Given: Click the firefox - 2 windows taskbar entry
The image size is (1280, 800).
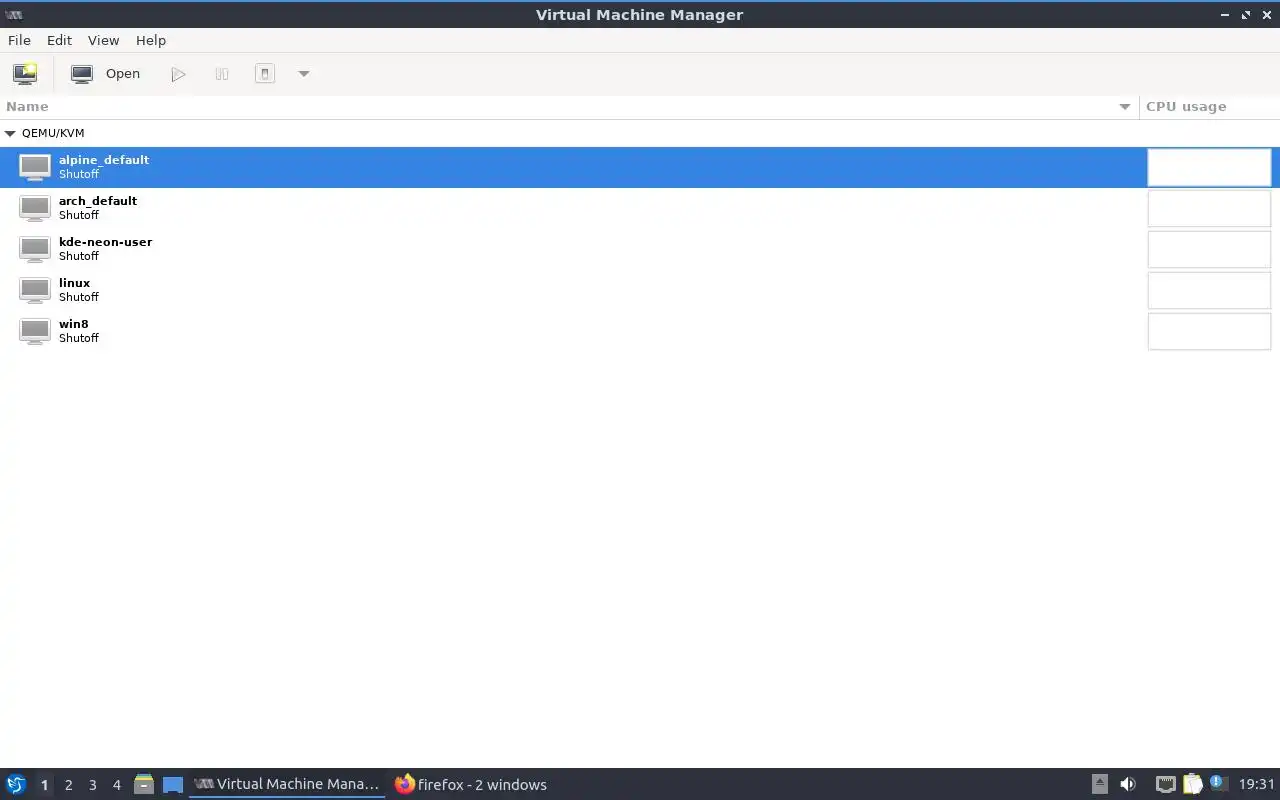Looking at the screenshot, I should pyautogui.click(x=470, y=784).
